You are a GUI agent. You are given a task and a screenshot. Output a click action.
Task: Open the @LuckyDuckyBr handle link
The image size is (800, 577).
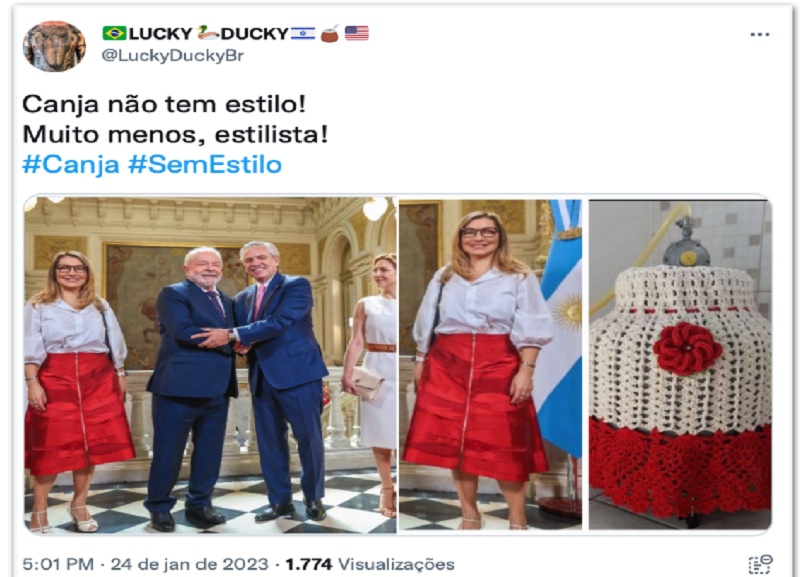tap(172, 55)
